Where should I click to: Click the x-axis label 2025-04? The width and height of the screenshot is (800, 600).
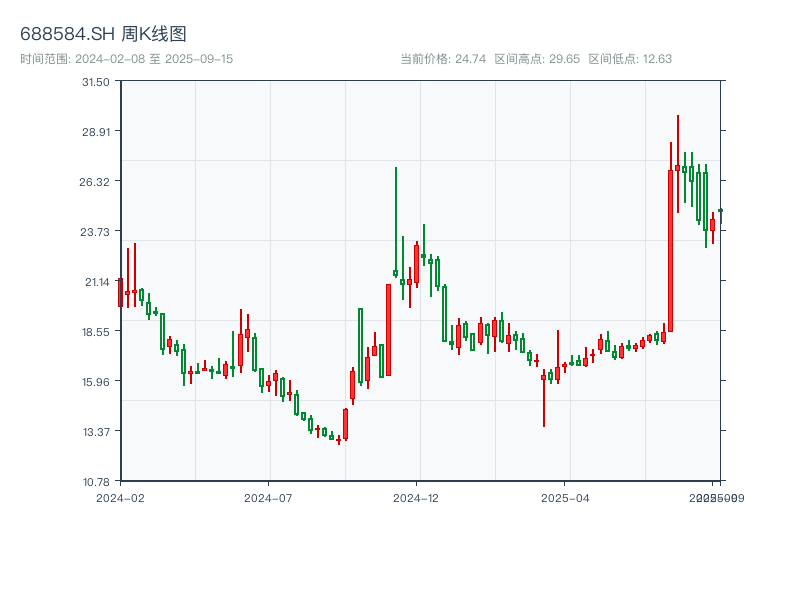pyautogui.click(x=565, y=498)
